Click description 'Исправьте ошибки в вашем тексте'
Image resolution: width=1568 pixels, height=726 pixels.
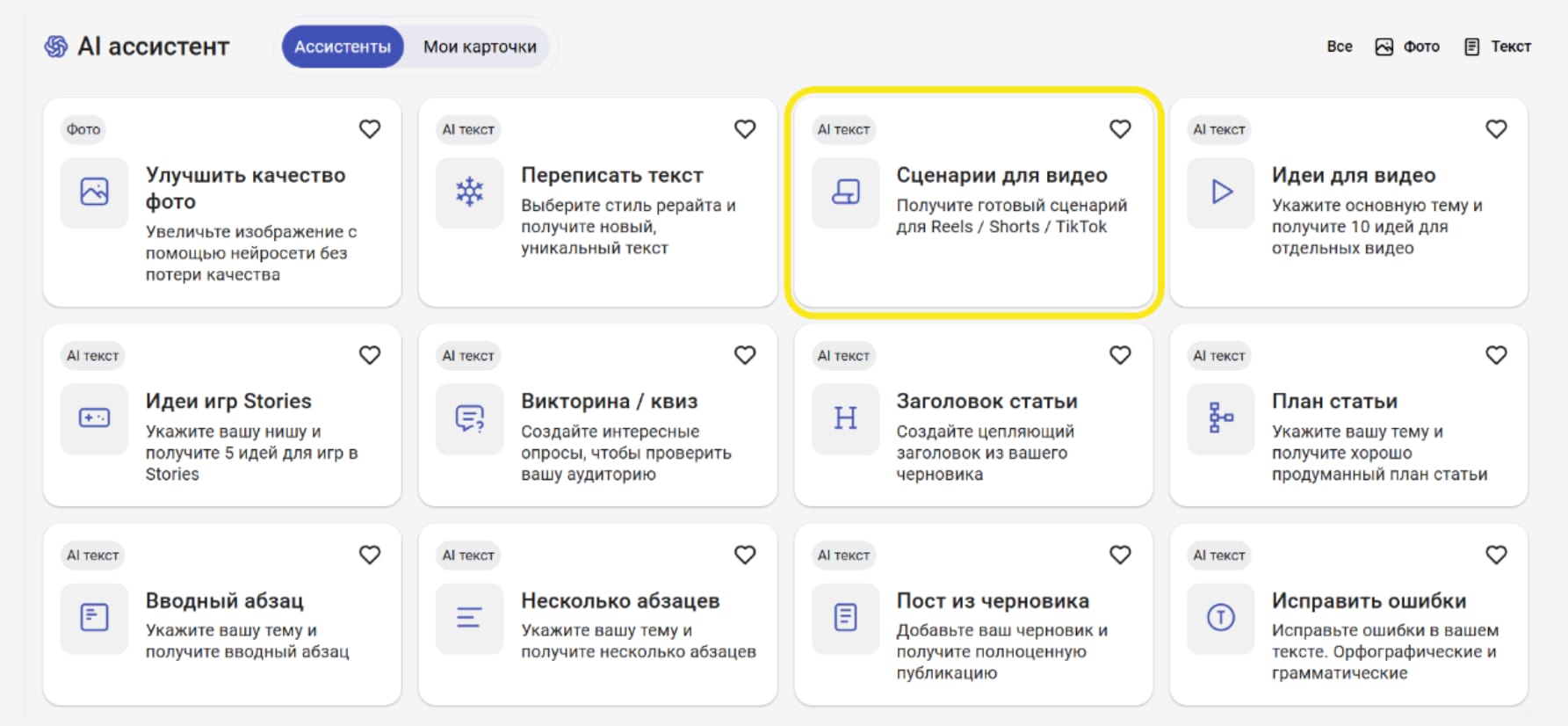click(x=1385, y=651)
